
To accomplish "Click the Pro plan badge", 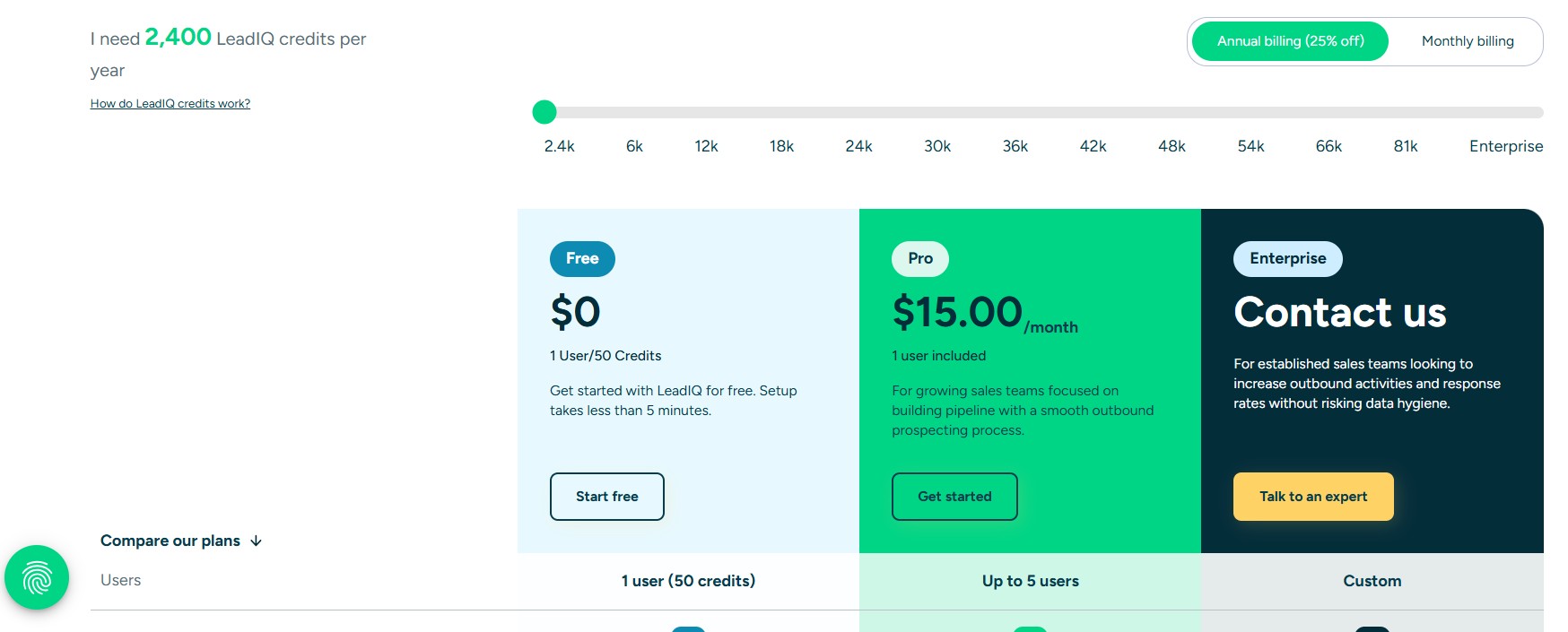I will [919, 258].
